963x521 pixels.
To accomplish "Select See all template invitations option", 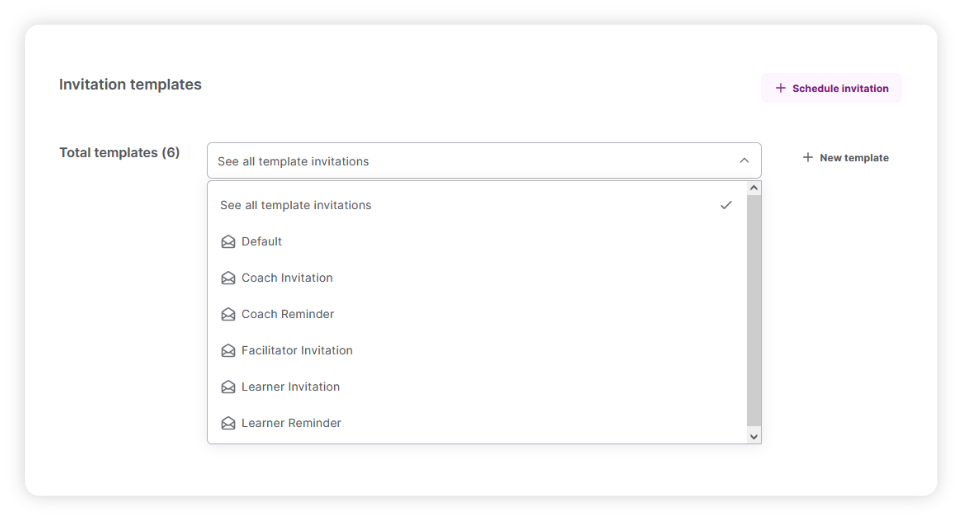I will pyautogui.click(x=296, y=205).
